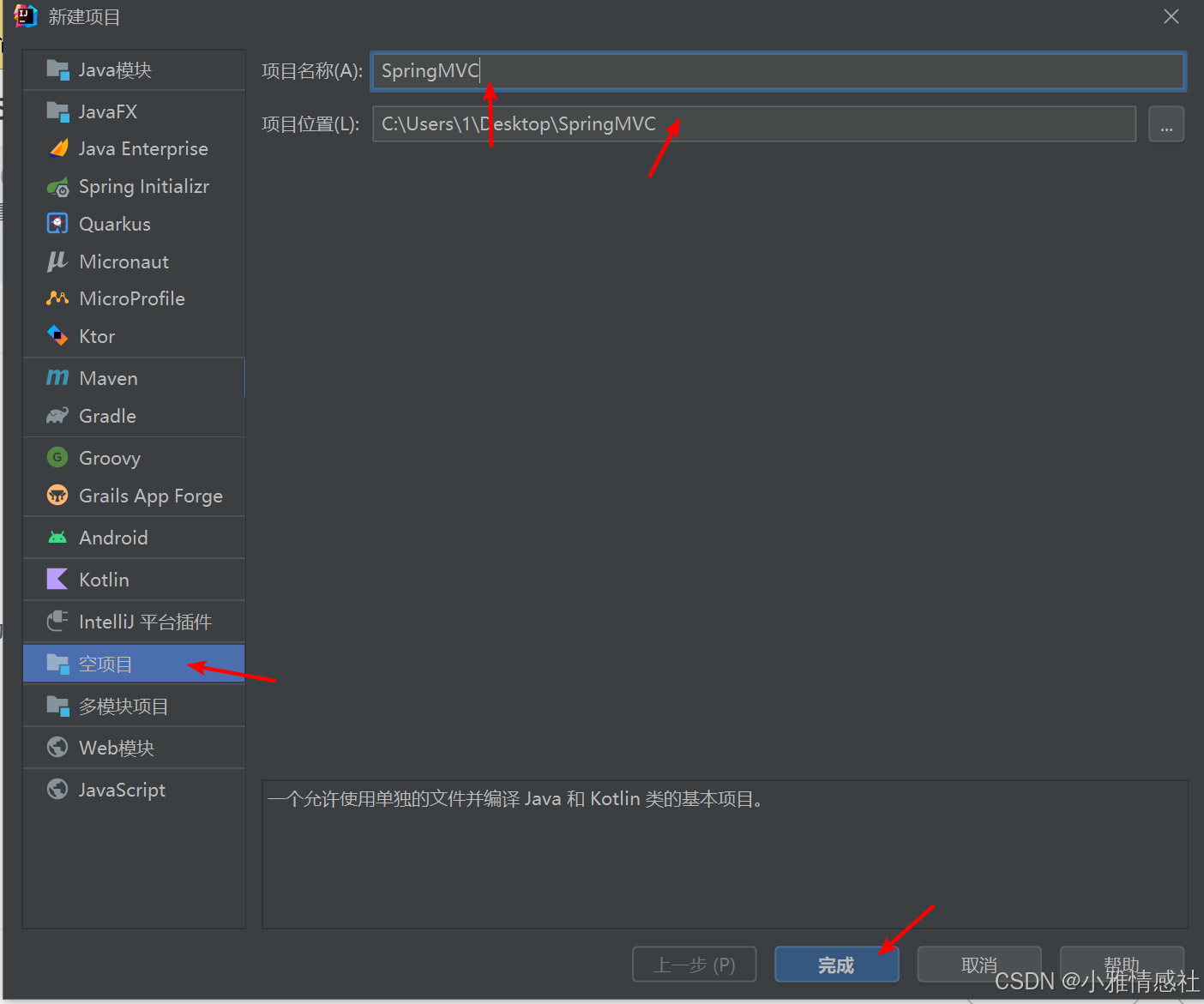Click the Ktor diamond icon
Viewport: 1204px width, 1004px height.
(57, 336)
